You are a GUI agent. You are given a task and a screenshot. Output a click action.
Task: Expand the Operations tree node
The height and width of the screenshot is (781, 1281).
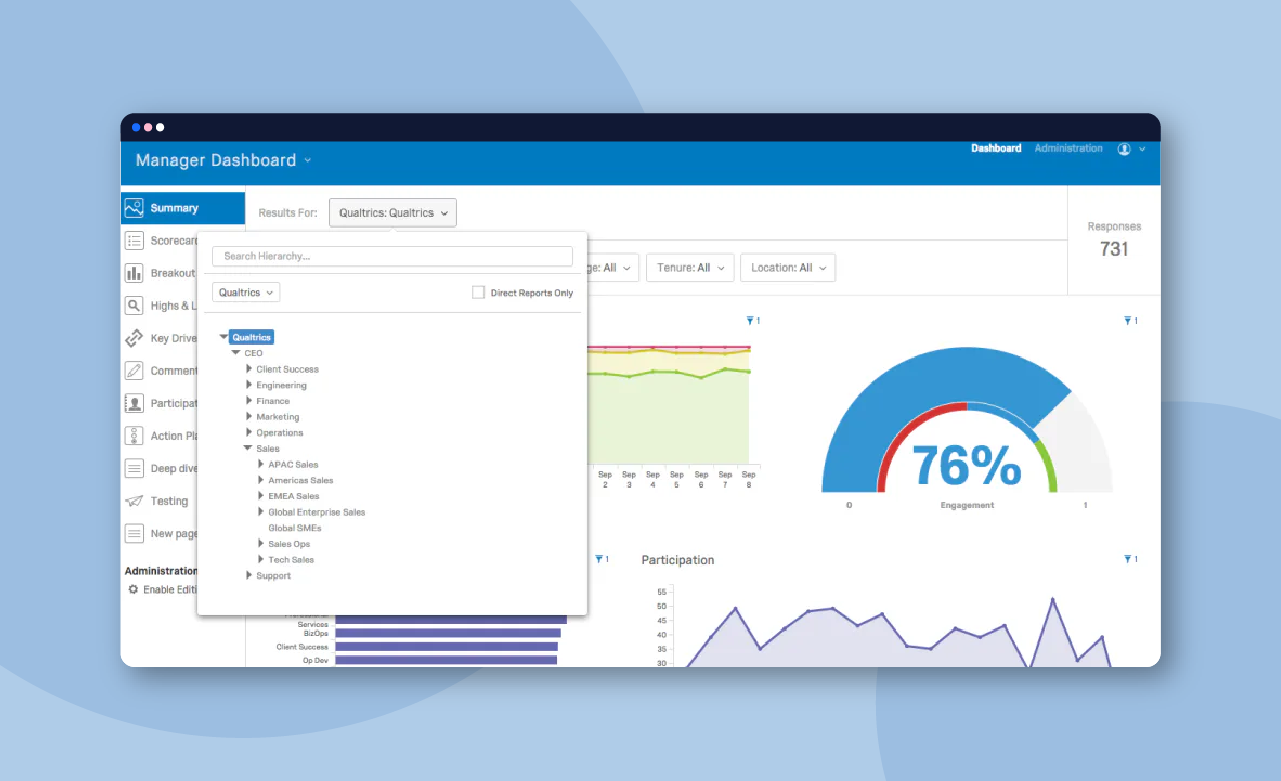[x=249, y=433]
